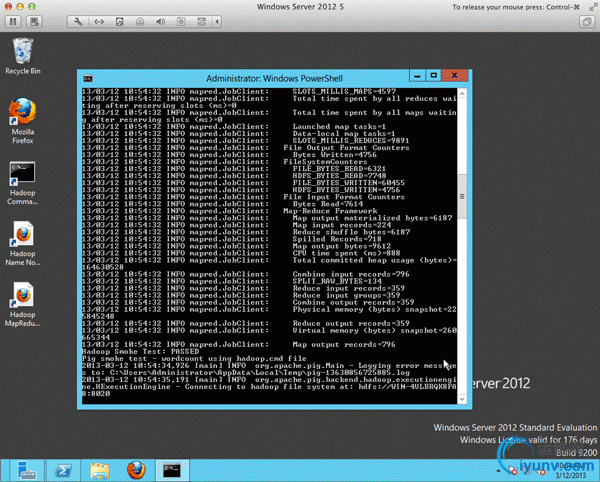Click the 'SPLIT_RAW_BYTES=134' line
Screen dimensions: 600x482
tap(232, 281)
